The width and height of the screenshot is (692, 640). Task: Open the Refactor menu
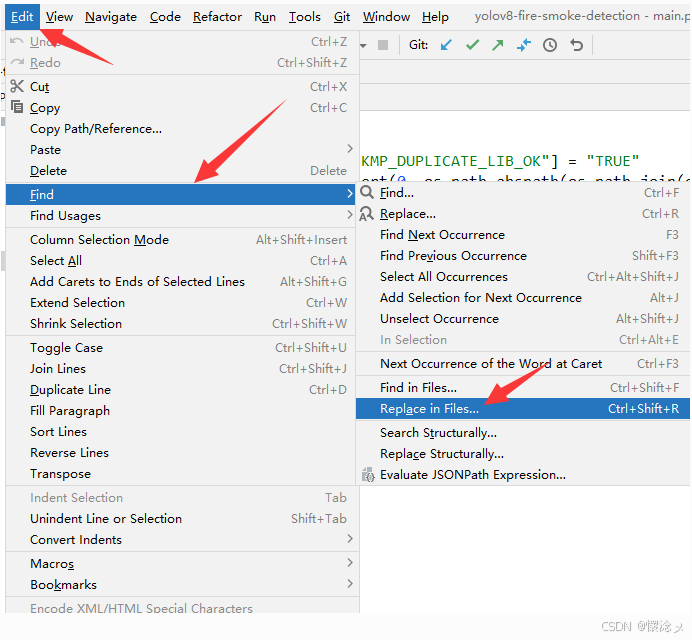point(217,17)
